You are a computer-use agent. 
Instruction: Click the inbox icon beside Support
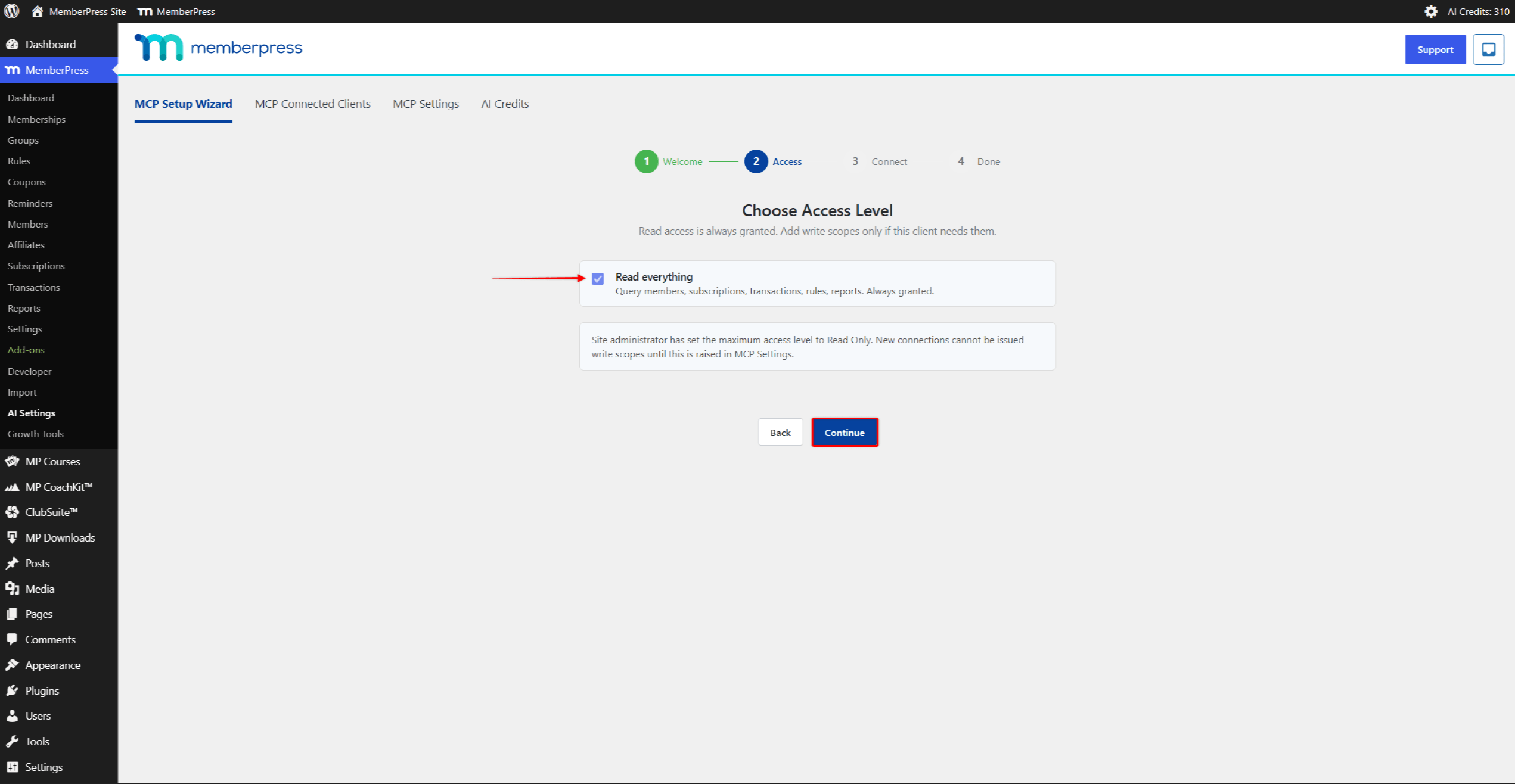pyautogui.click(x=1488, y=49)
